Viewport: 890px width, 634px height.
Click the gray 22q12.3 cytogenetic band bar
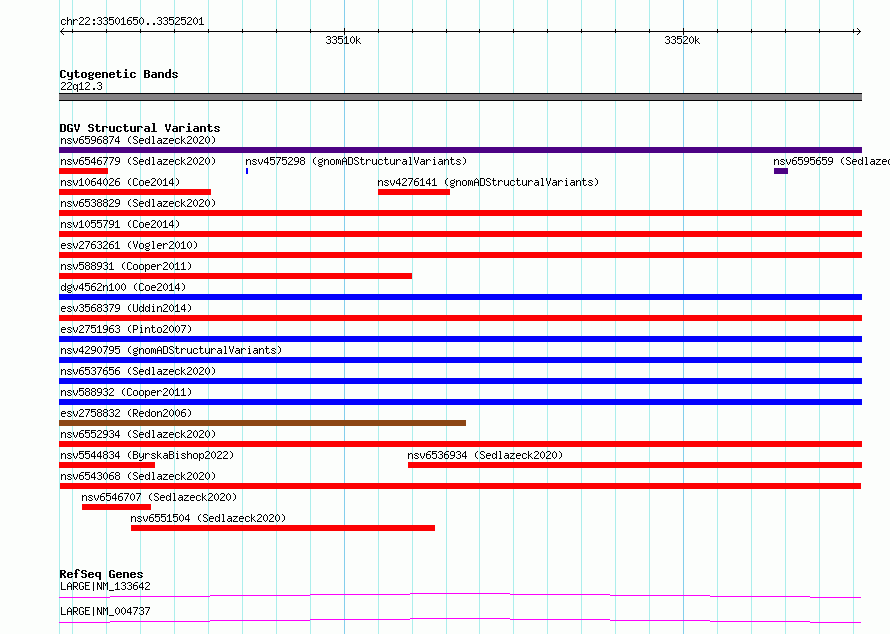(460, 97)
